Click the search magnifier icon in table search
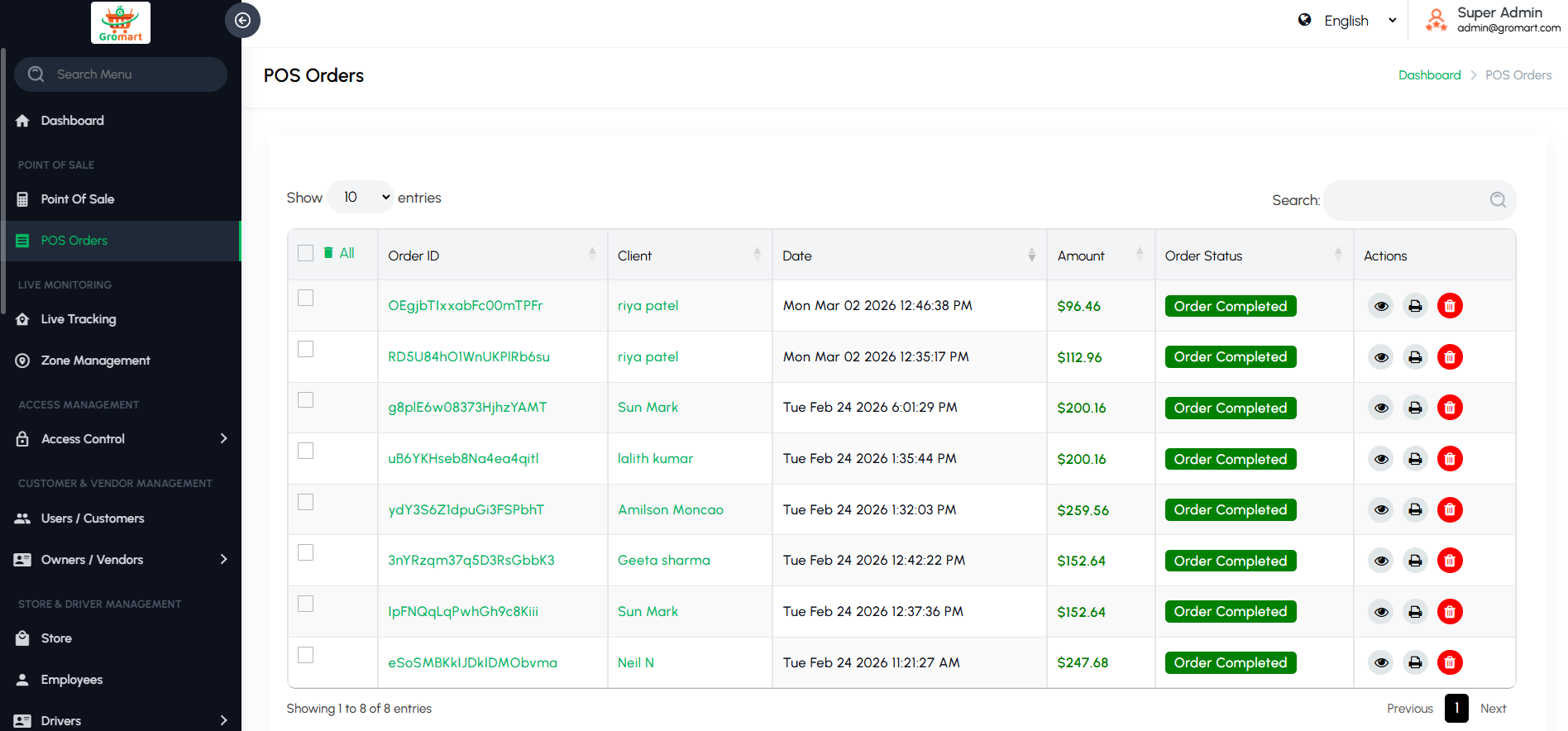Viewport: 1568px width, 731px height. click(1497, 200)
